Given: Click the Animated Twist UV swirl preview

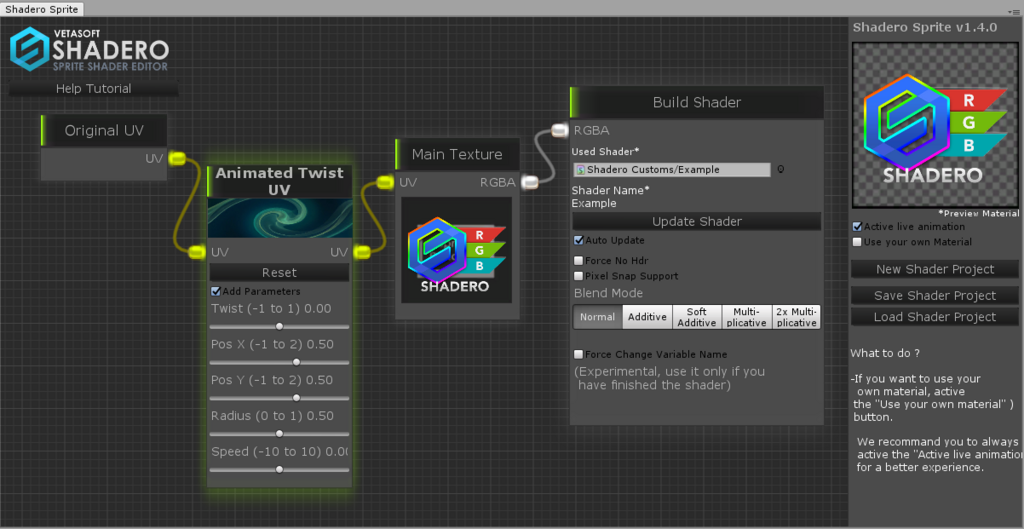Looking at the screenshot, I should pos(280,218).
